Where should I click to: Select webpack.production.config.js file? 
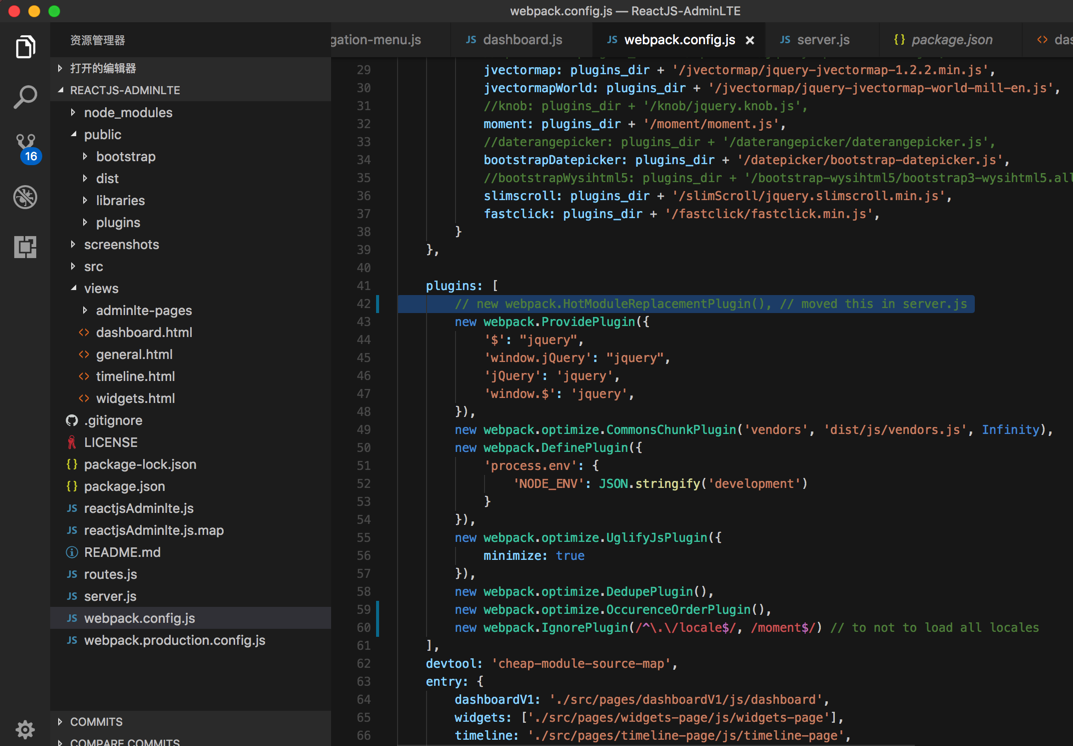(174, 641)
